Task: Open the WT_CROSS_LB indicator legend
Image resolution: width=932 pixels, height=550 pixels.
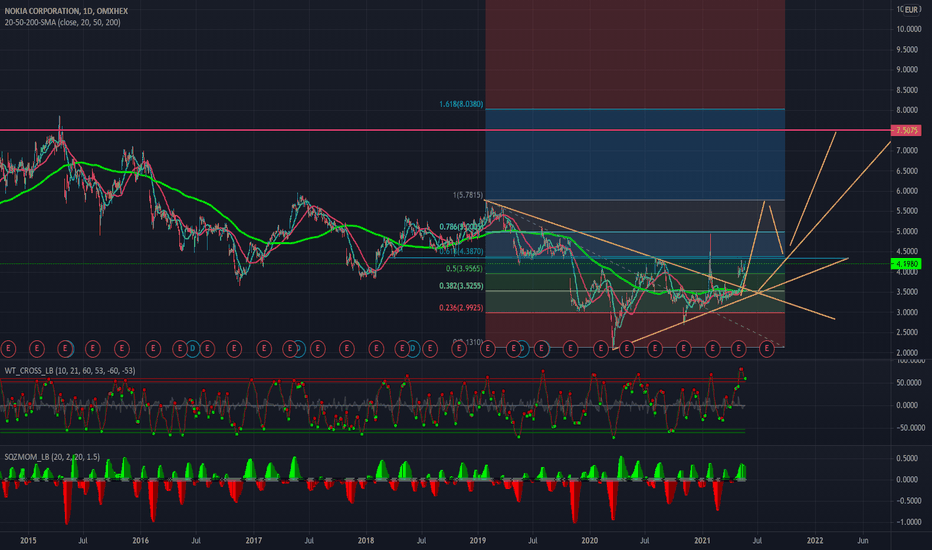Action: point(70,370)
